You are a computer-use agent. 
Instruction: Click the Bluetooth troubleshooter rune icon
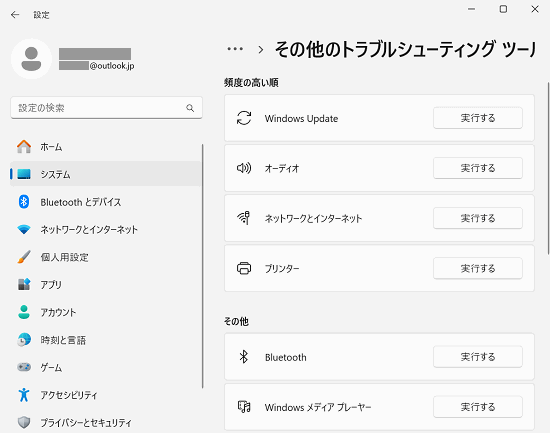pyautogui.click(x=243, y=357)
